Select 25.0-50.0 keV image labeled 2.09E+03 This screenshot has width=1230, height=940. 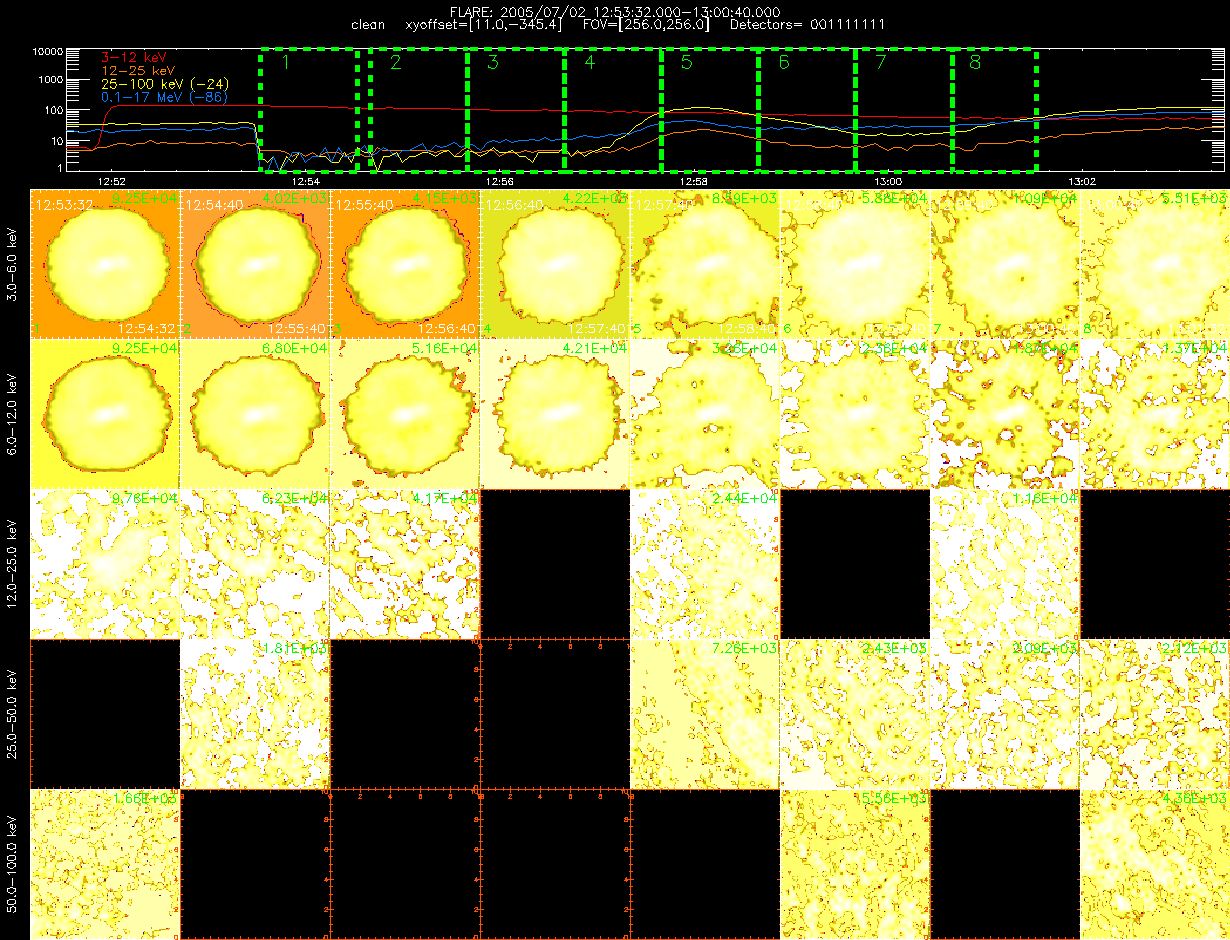(x=1005, y=713)
